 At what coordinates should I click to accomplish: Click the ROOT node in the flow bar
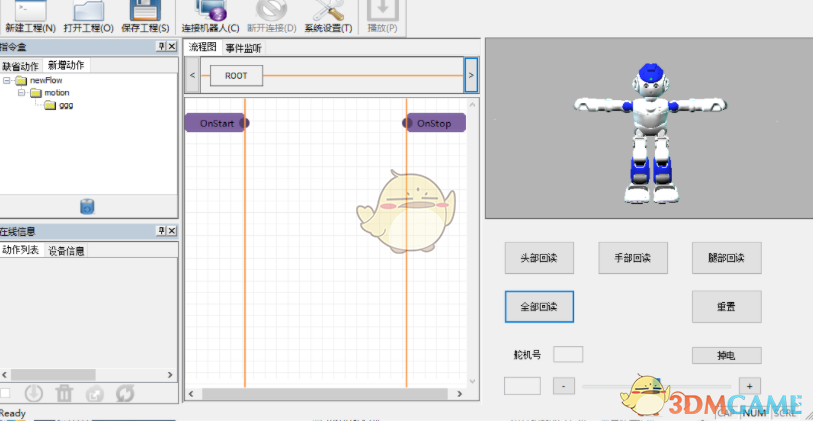(236, 76)
